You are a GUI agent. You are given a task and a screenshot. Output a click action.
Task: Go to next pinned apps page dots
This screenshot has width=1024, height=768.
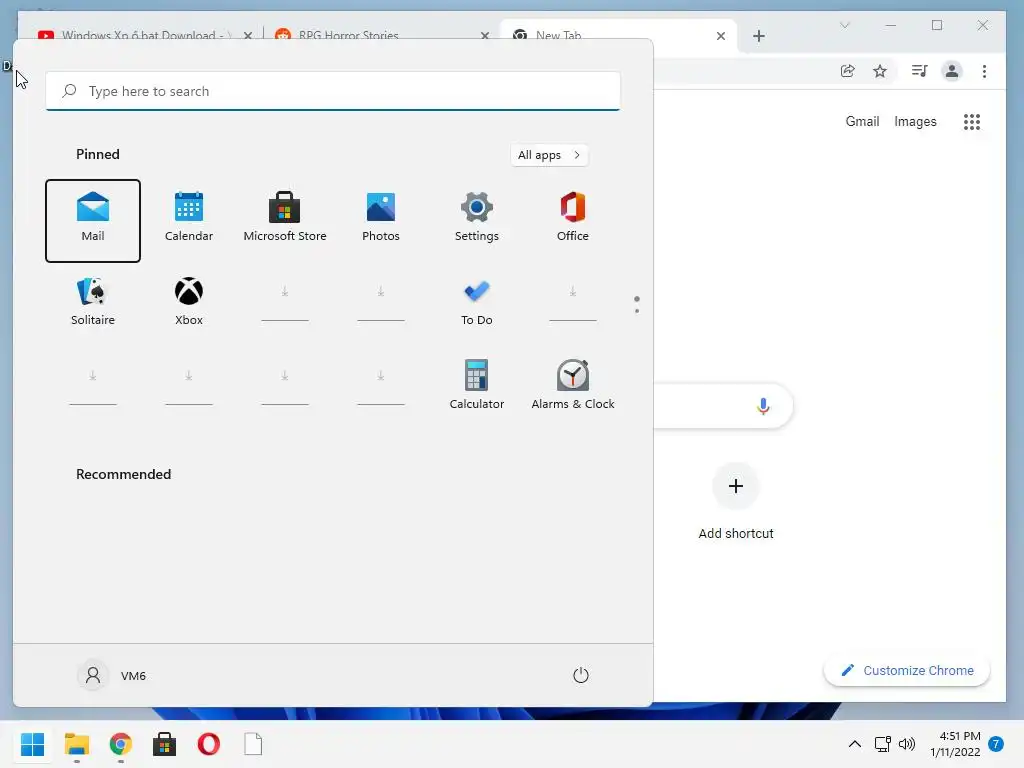(637, 304)
